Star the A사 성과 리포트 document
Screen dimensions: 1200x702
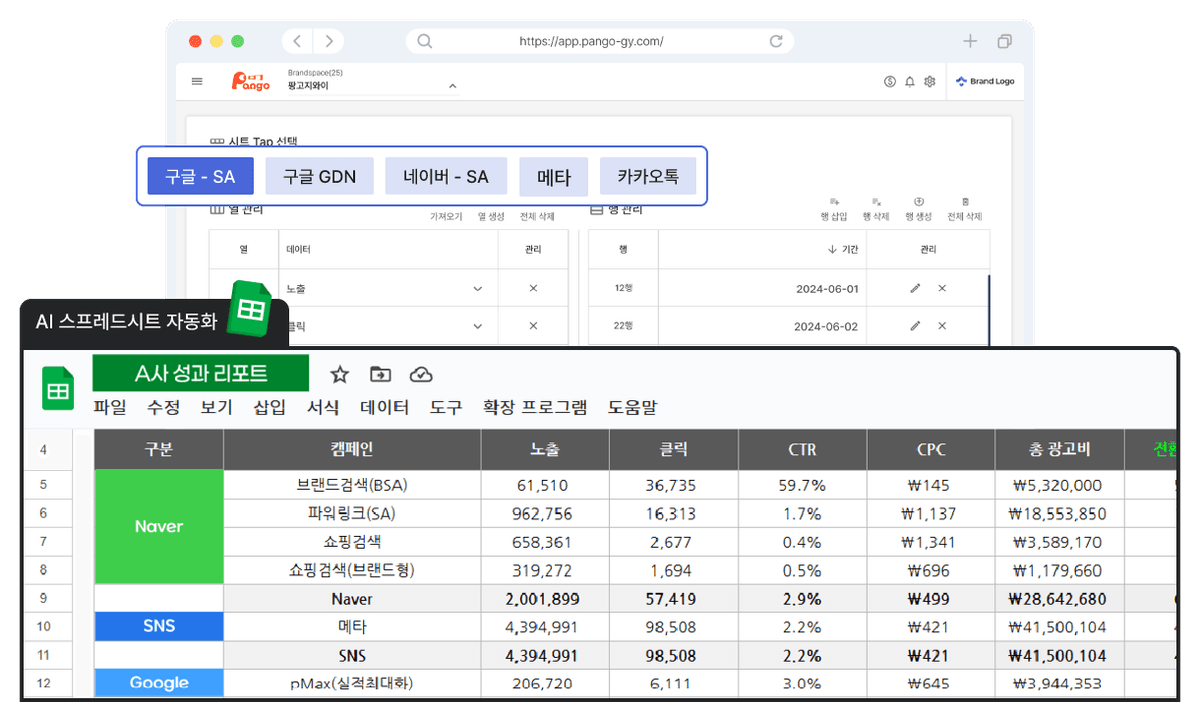tap(340, 374)
